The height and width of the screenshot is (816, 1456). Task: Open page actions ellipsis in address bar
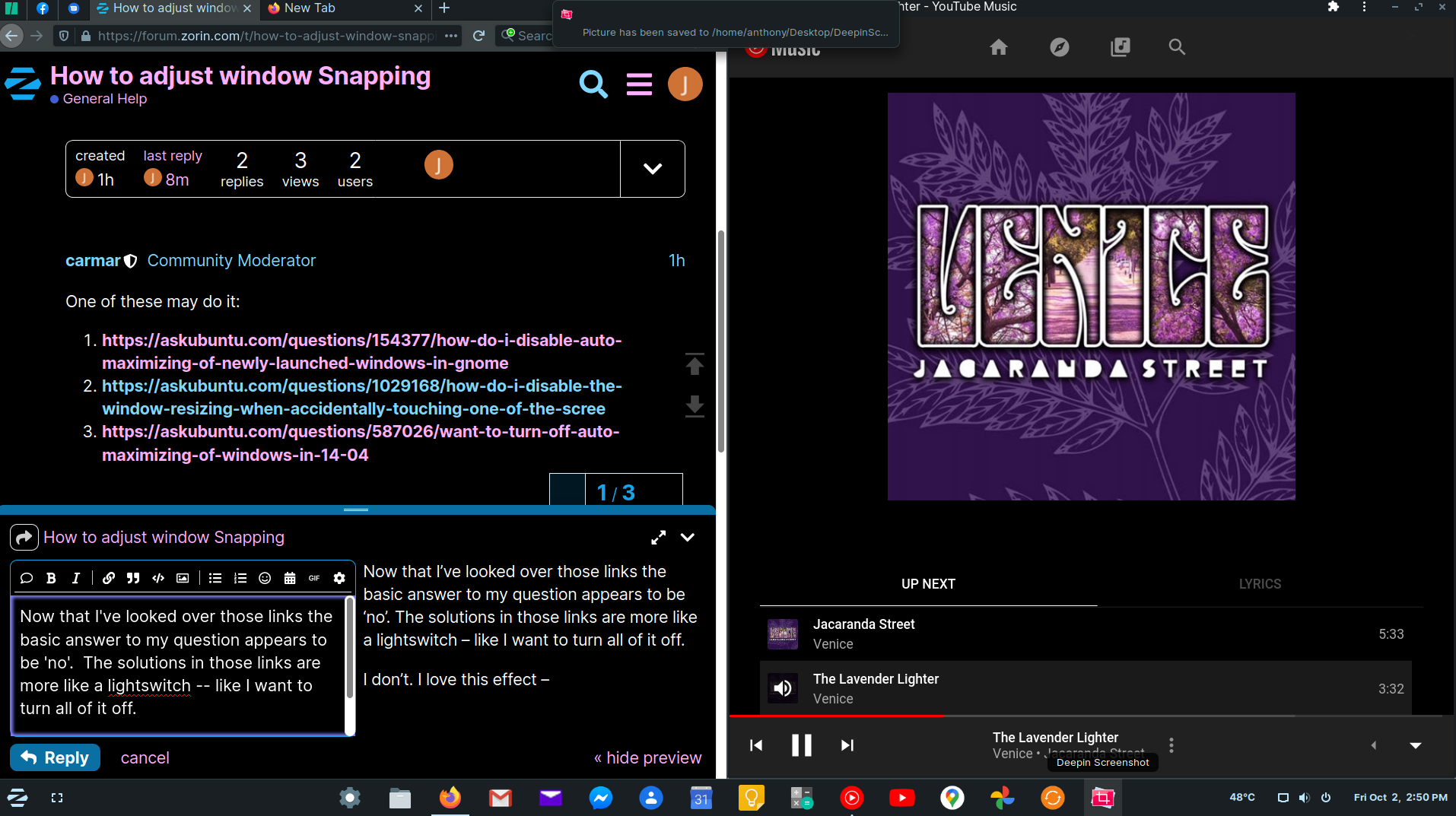[x=451, y=36]
